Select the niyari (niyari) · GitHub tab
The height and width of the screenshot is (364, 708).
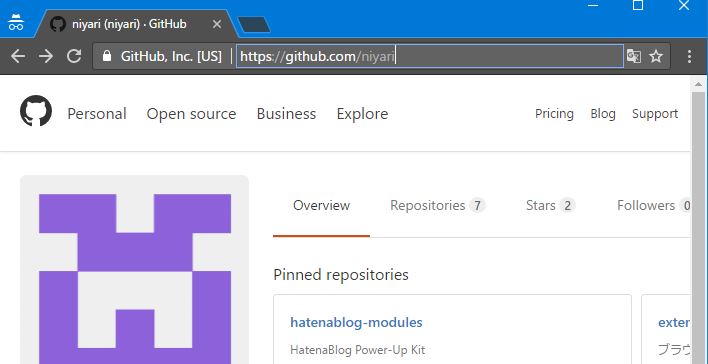[135, 24]
